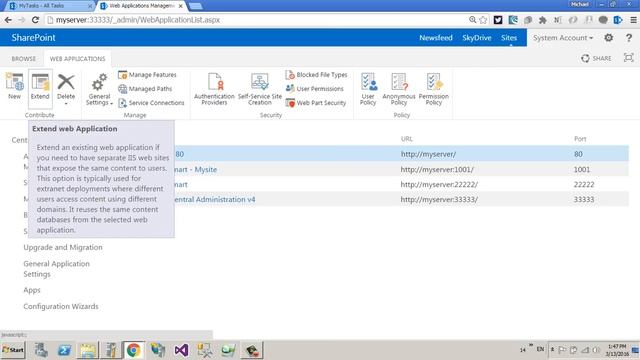Click the URL column header
Screen dimensions: 640x360
(x=407, y=139)
